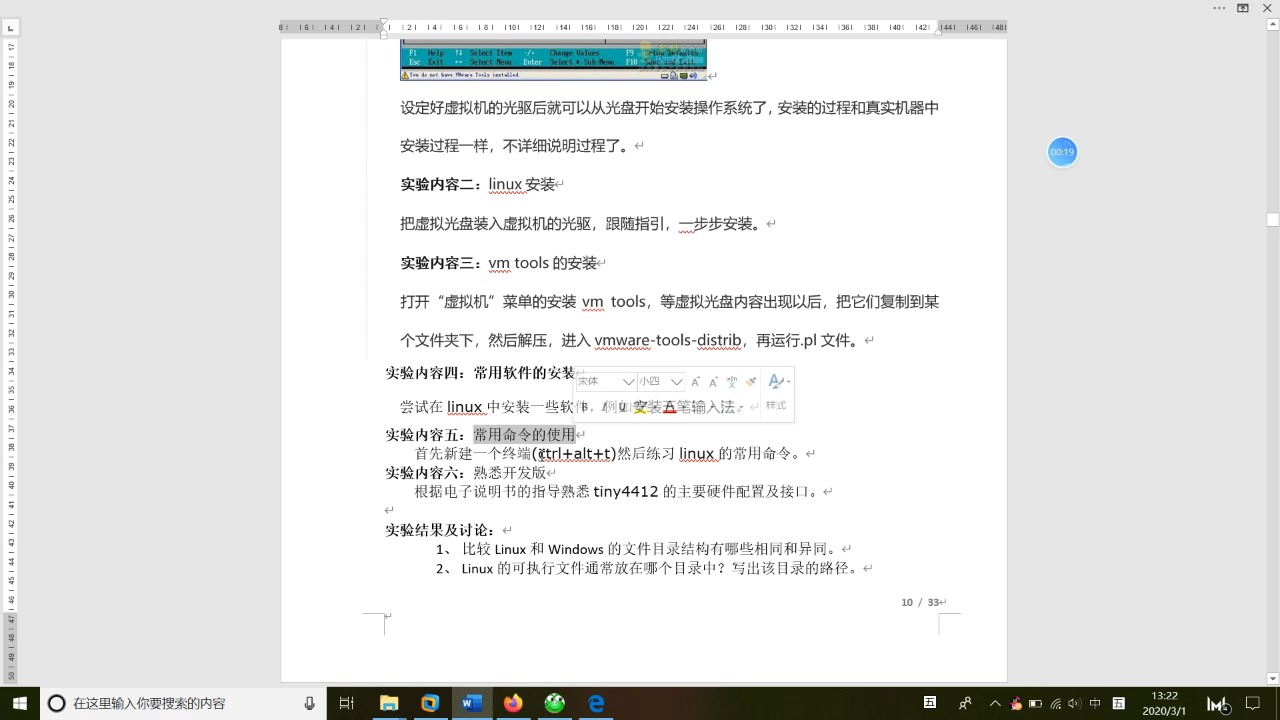Open the three-dot options menu
Image resolution: width=1280 pixels, height=720 pixels.
1219,8
